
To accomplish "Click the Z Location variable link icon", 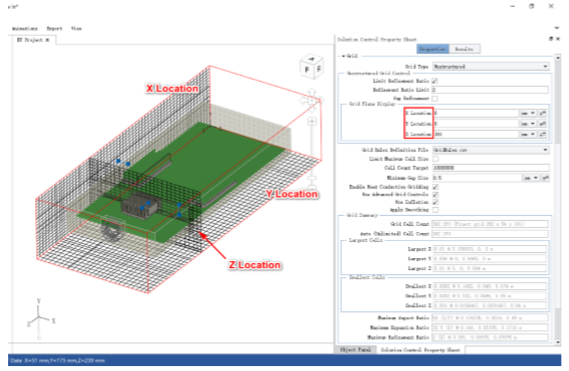I will pyautogui.click(x=542, y=134).
